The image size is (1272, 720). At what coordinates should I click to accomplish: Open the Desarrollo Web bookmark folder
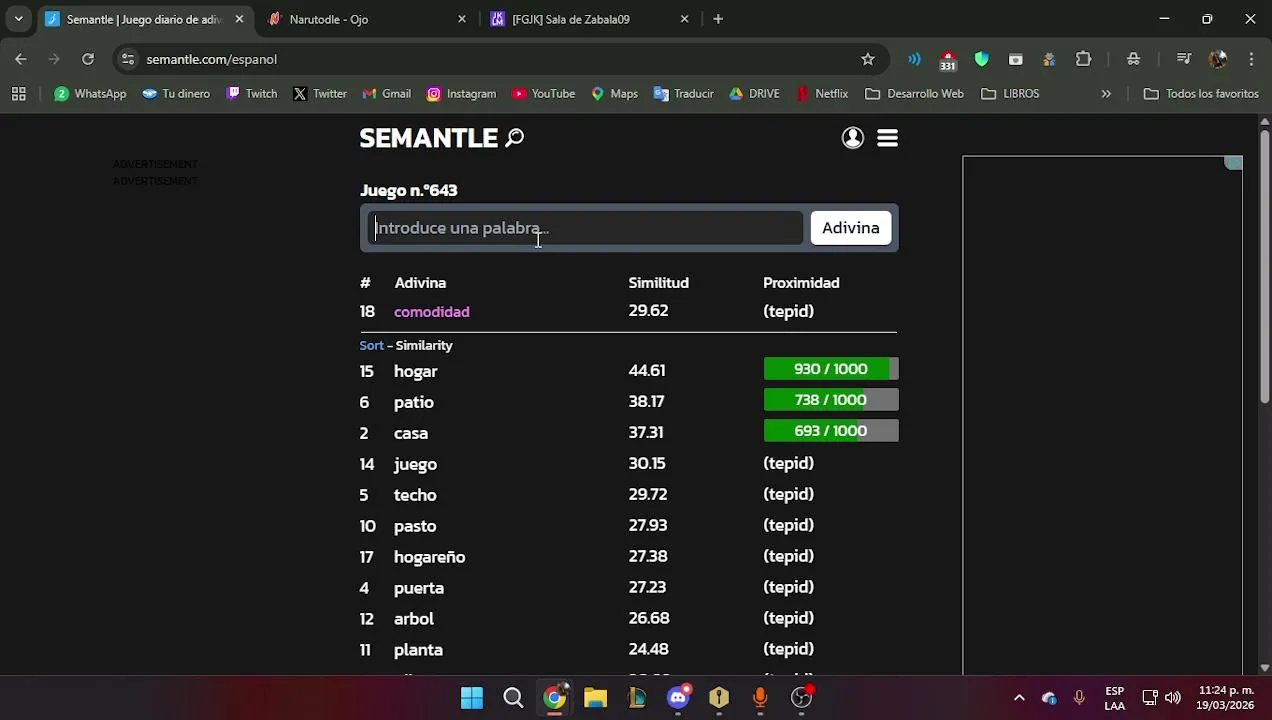pyautogui.click(x=914, y=93)
